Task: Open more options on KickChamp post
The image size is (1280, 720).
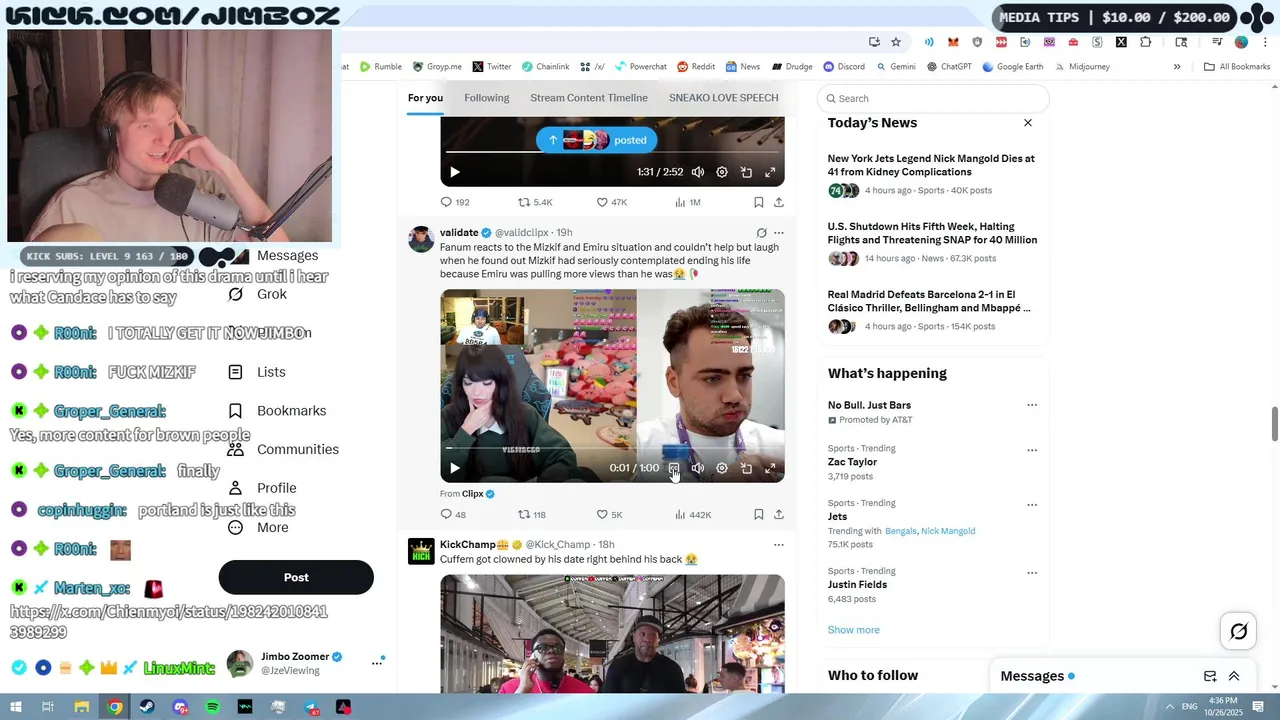Action: point(779,545)
